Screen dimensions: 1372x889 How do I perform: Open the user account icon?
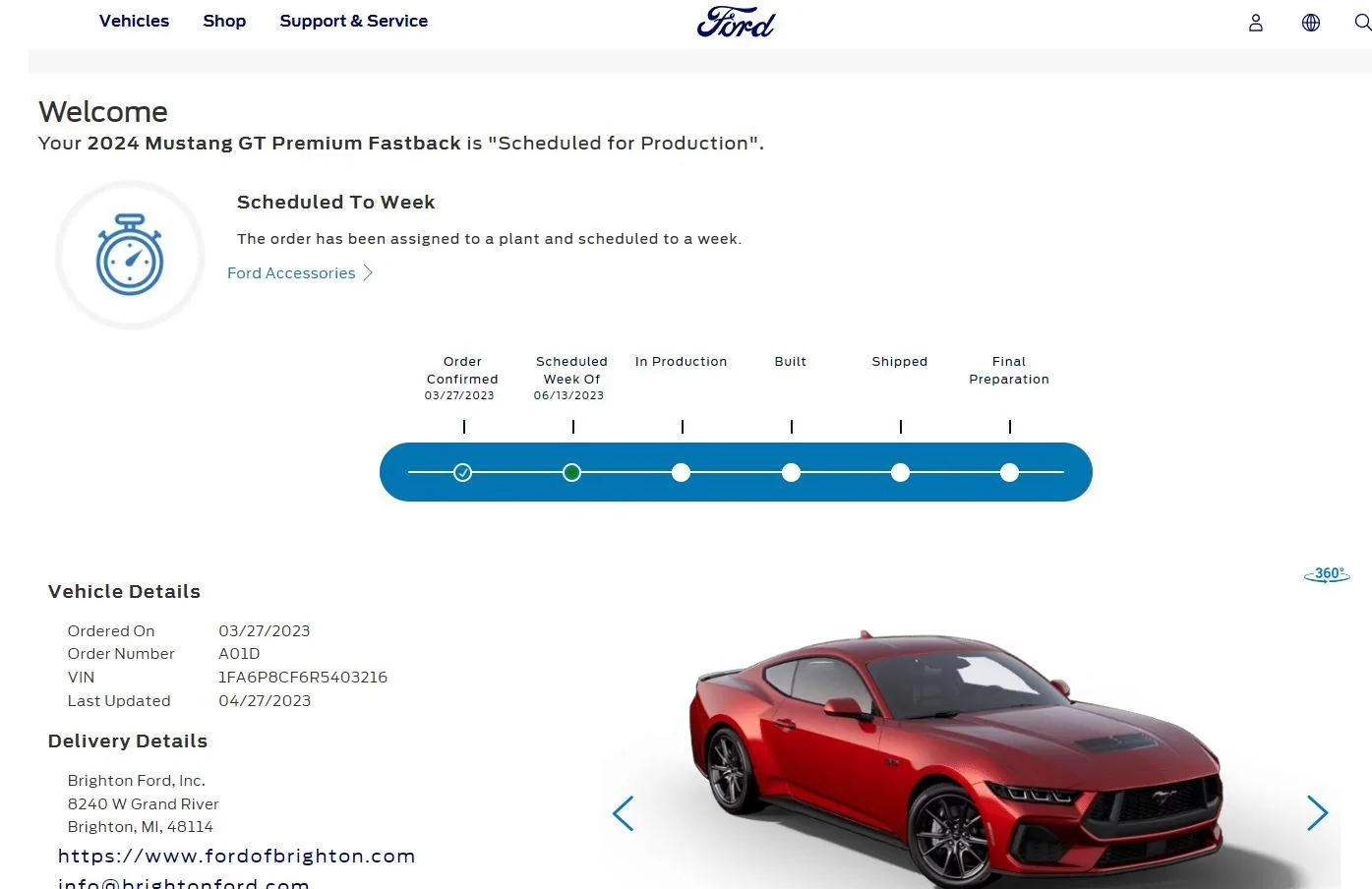click(1255, 23)
